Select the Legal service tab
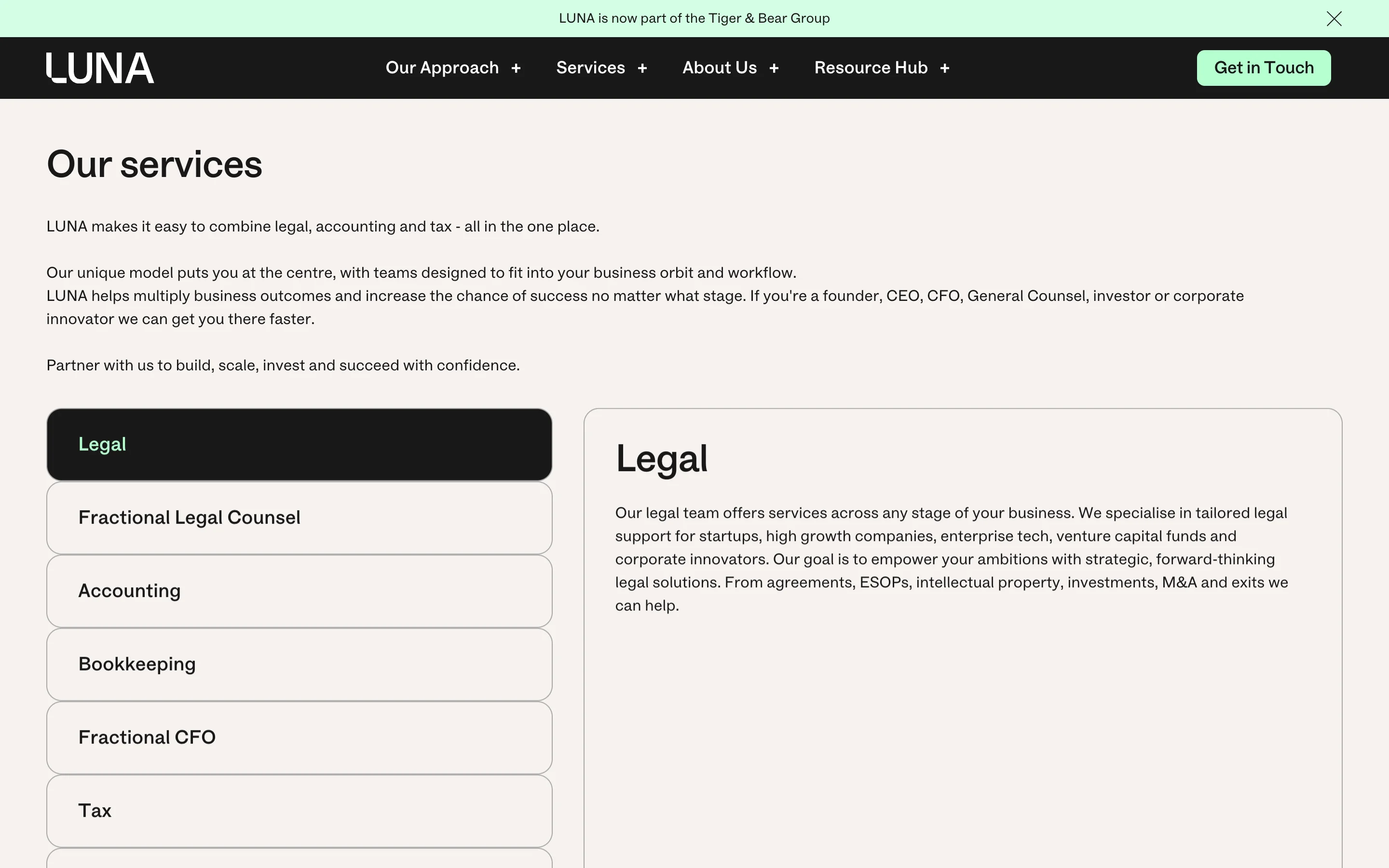The width and height of the screenshot is (1389, 868). (x=299, y=444)
